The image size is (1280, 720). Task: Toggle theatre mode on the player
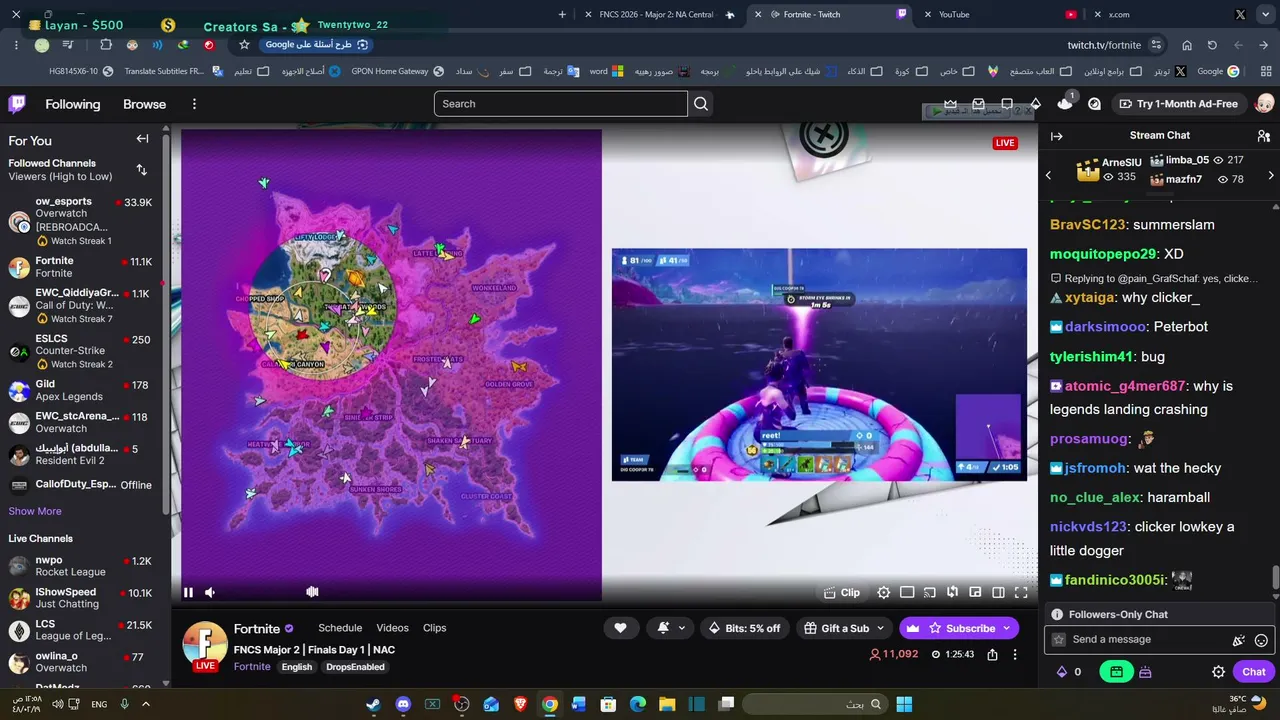pos(907,592)
